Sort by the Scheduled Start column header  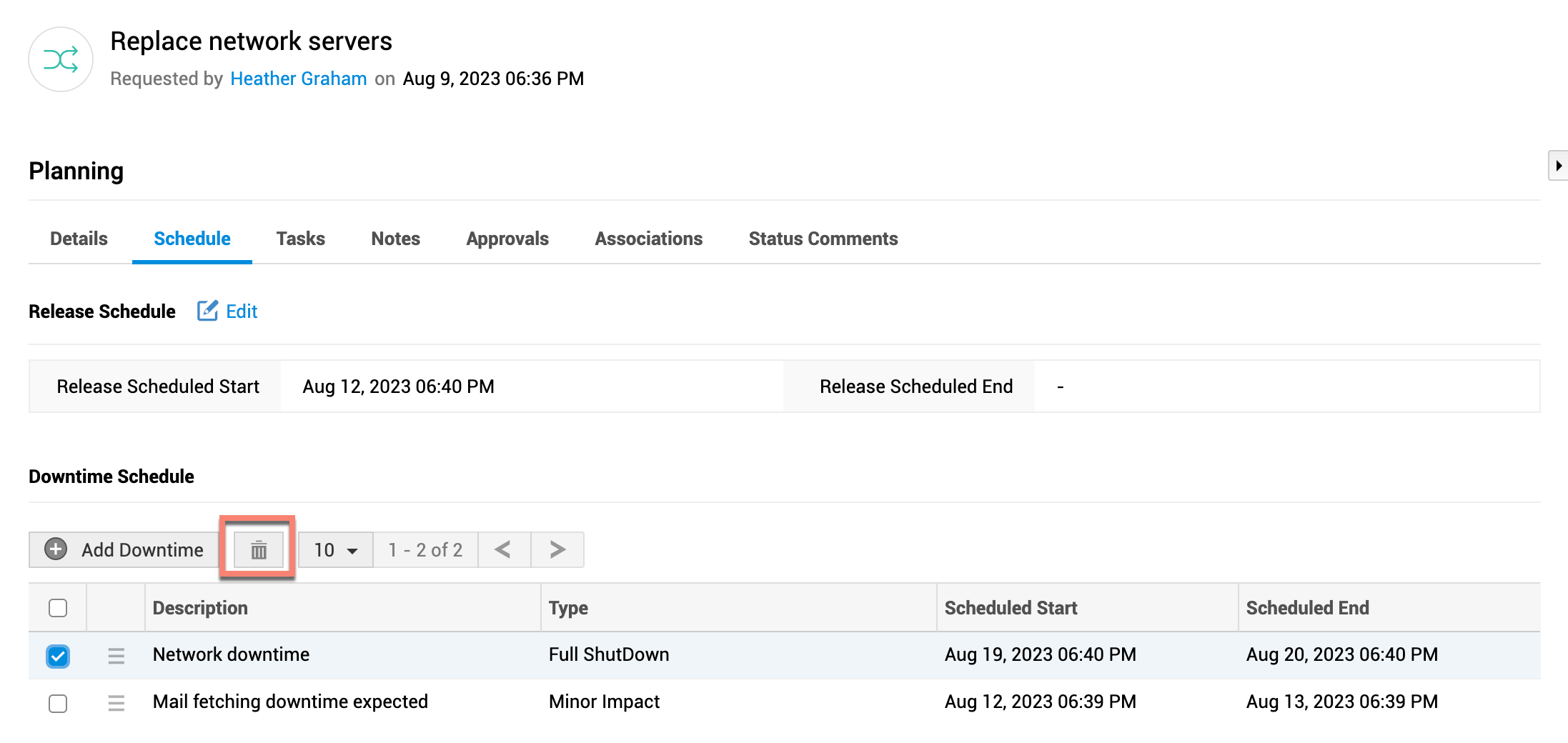click(1011, 608)
